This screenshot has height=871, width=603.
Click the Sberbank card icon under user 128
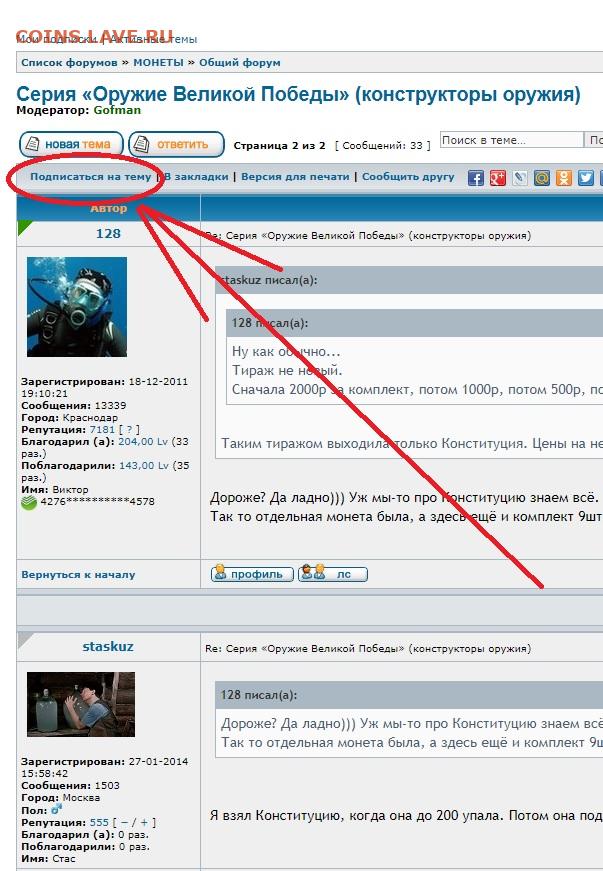click(x=29, y=502)
